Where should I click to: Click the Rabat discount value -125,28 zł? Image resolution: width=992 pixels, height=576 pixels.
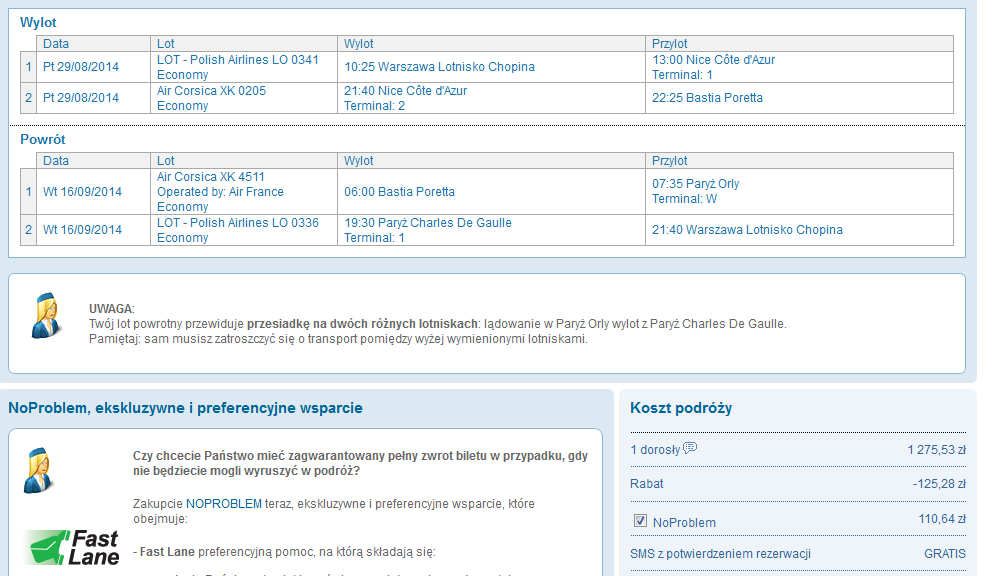tap(939, 484)
